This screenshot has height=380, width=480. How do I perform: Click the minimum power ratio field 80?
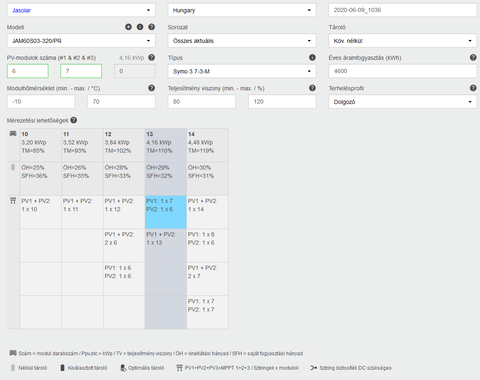pos(202,102)
